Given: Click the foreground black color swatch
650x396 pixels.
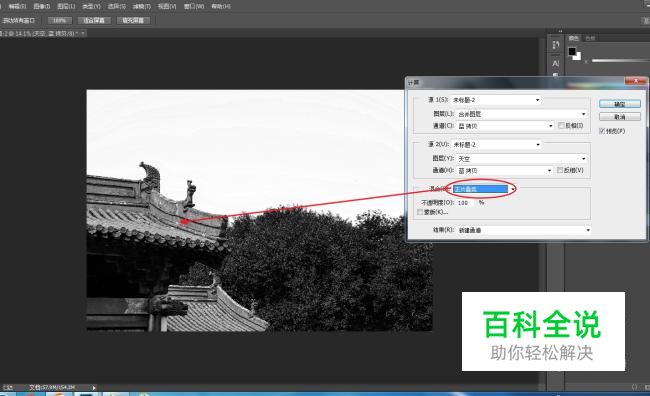Looking at the screenshot, I should pos(572,51).
